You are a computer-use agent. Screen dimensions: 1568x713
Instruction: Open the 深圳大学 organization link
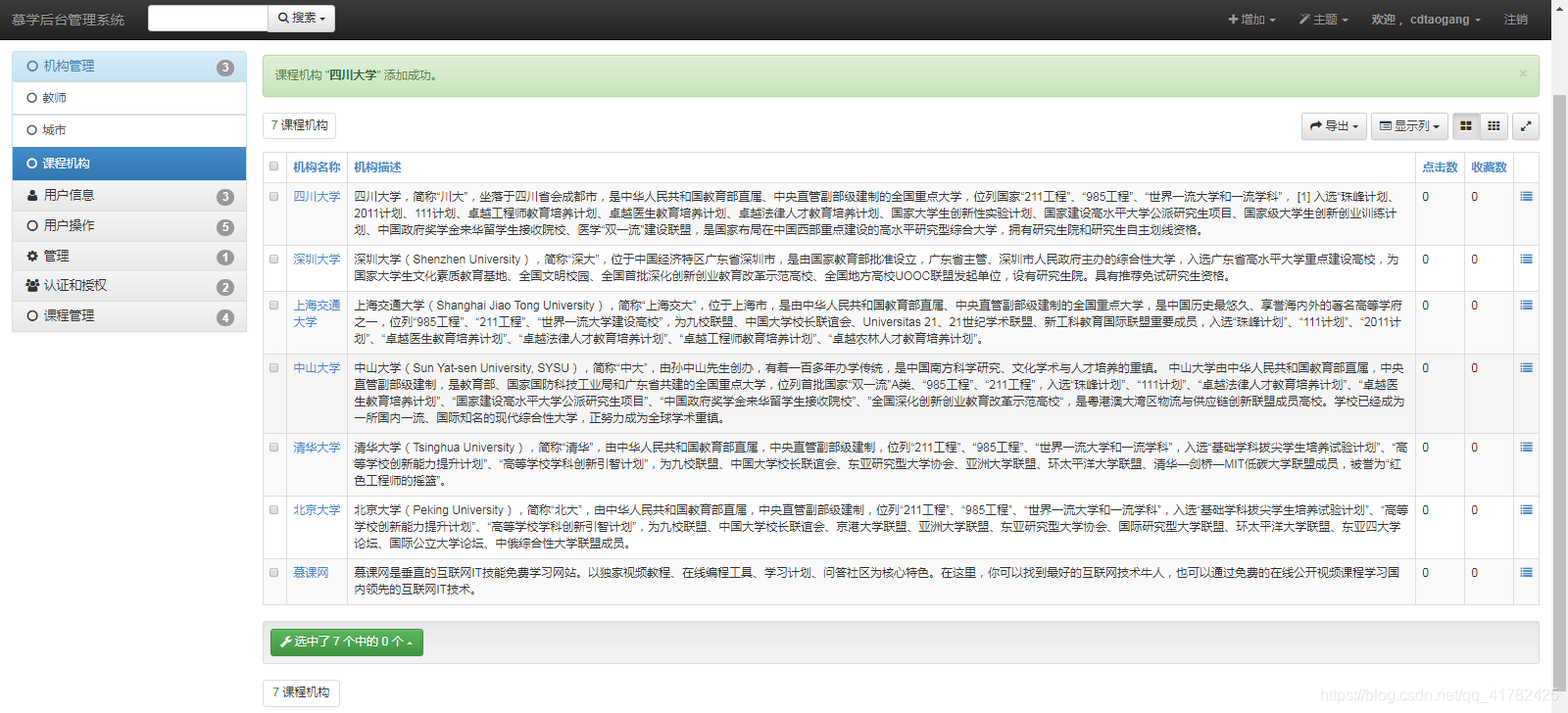pos(317,260)
